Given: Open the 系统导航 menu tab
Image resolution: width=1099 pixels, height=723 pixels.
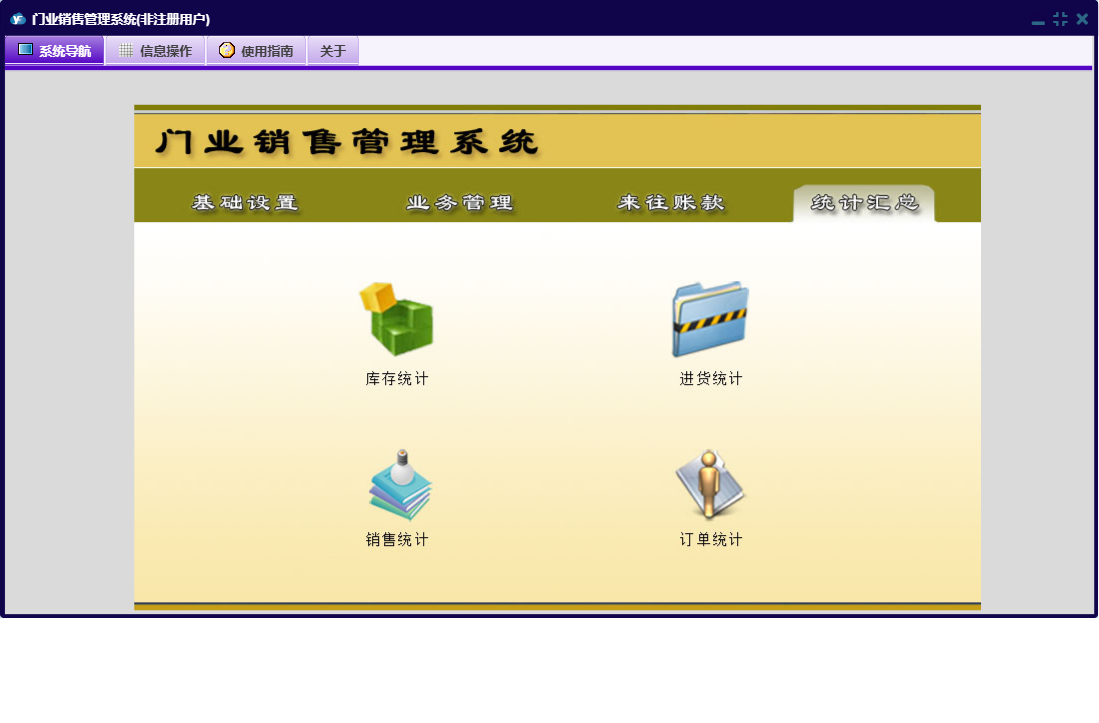Looking at the screenshot, I should coord(55,50).
